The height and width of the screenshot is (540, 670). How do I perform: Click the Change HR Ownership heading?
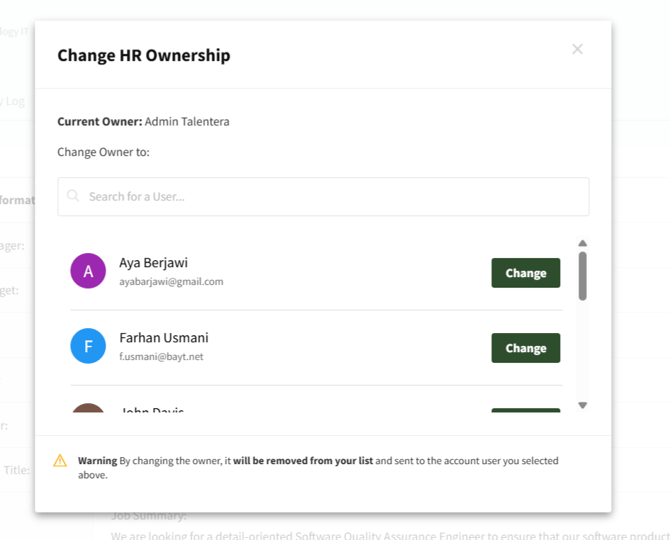click(143, 55)
